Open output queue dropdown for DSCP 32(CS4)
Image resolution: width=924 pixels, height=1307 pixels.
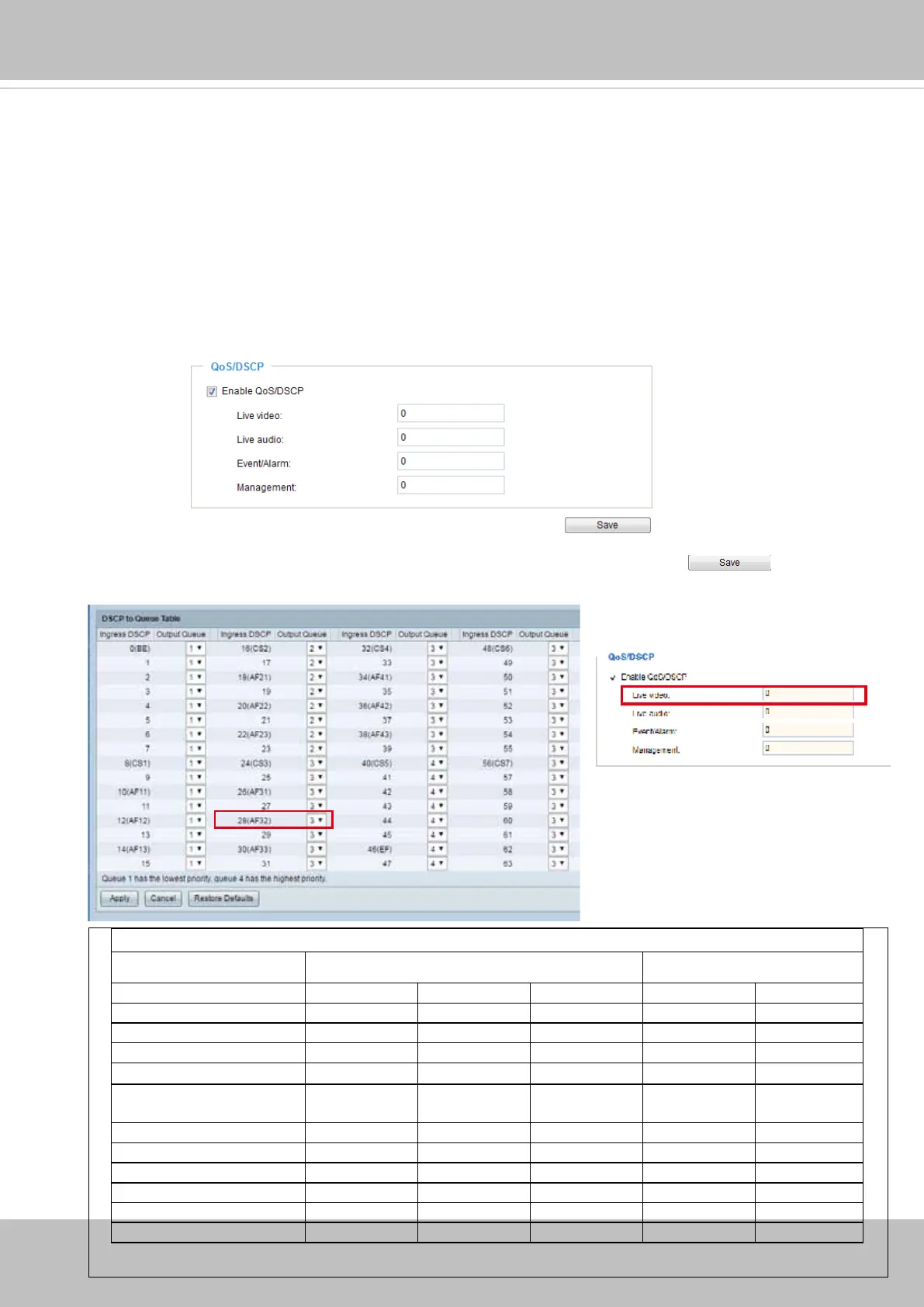point(438,648)
